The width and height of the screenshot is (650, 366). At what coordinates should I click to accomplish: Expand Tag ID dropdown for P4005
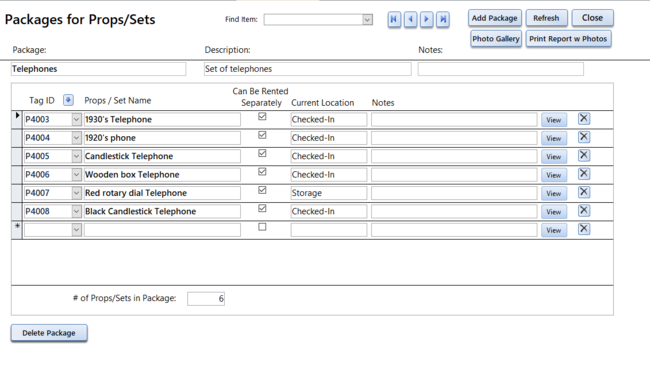click(x=76, y=156)
